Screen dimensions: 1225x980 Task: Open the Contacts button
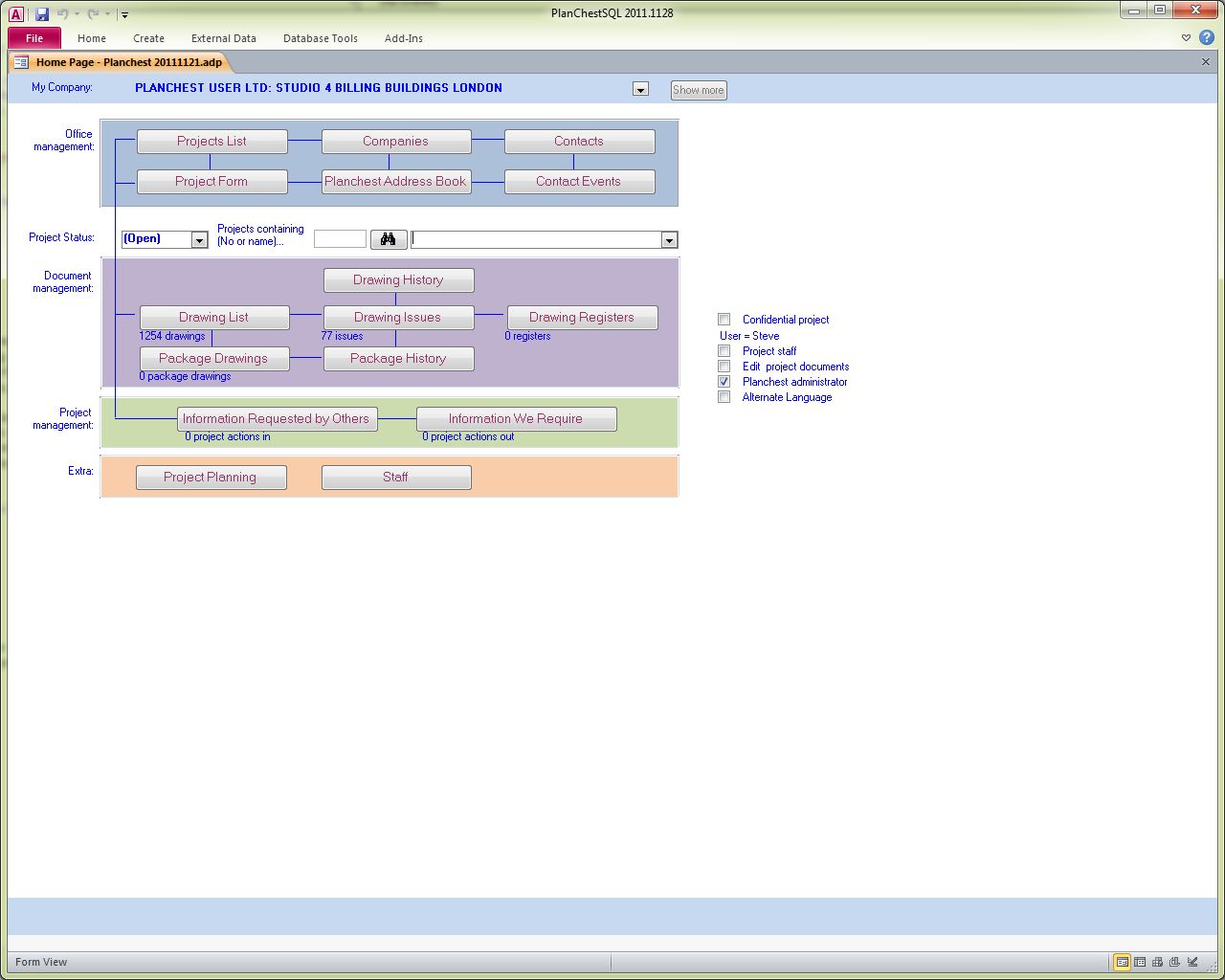click(580, 142)
